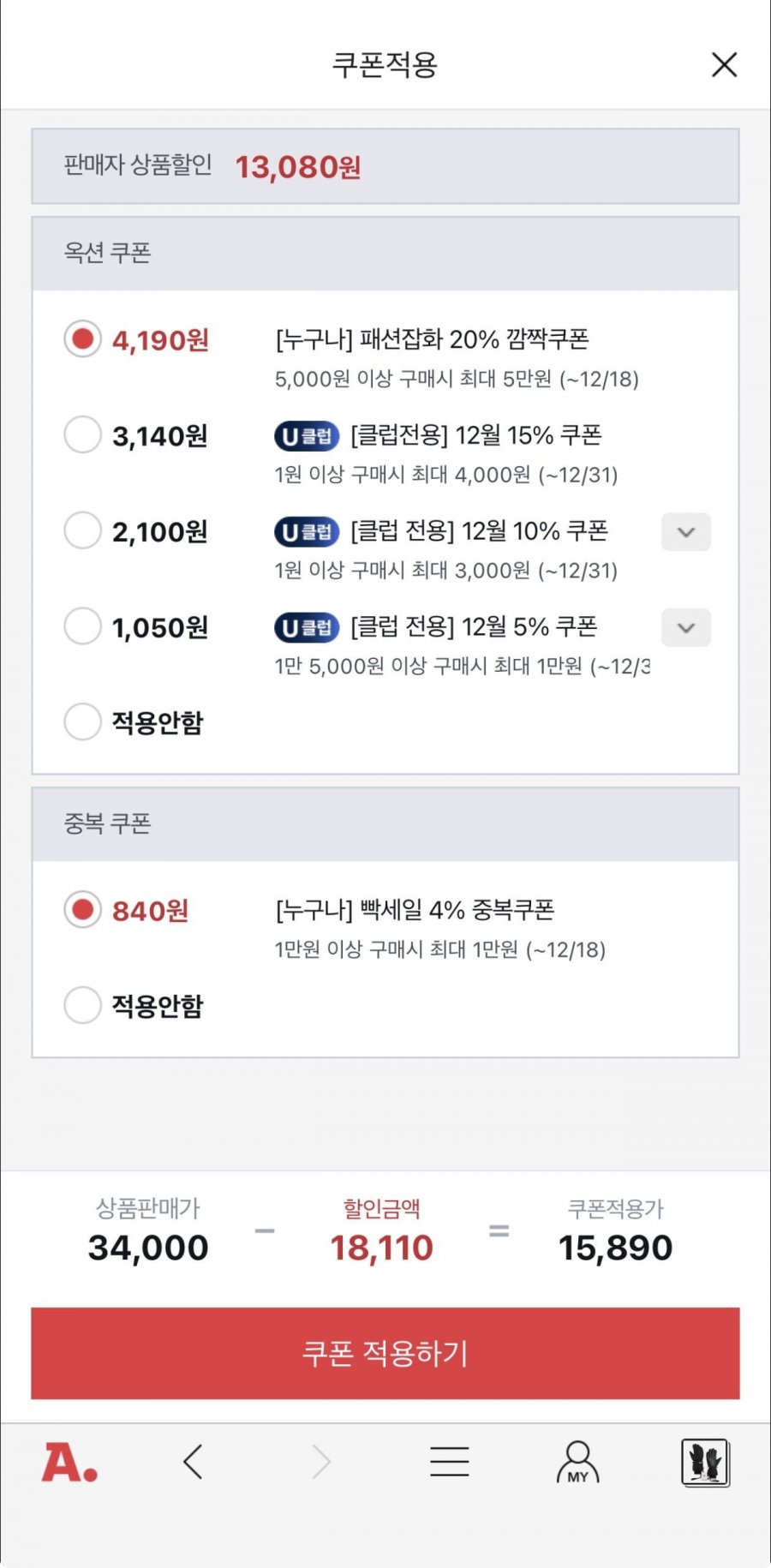Select the 2,100원 12월 10% coupon
Viewport: 771px width, 1568px height.
(x=83, y=531)
